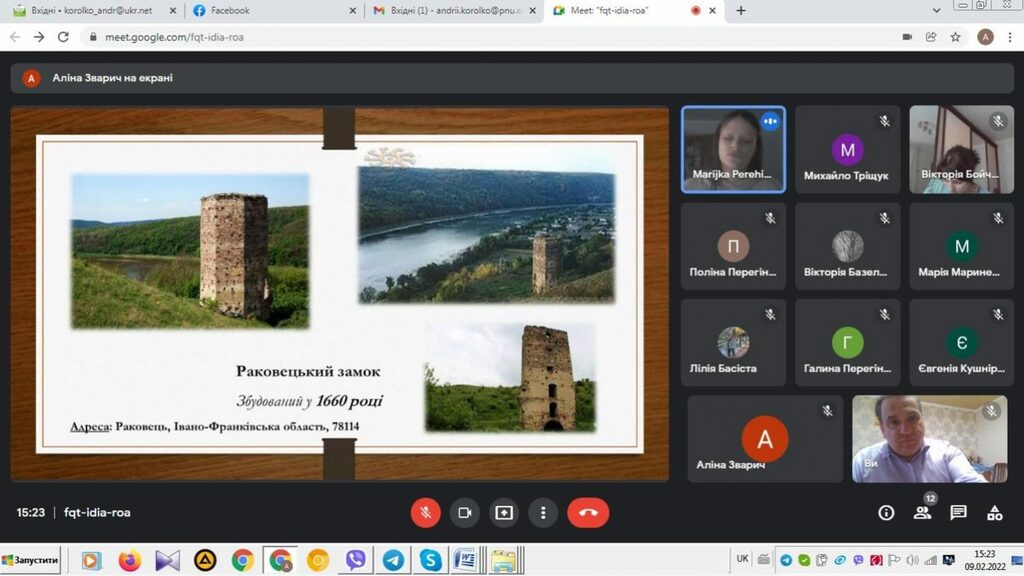Bookmark this page with star icon
The width and height of the screenshot is (1024, 576).
coord(956,37)
